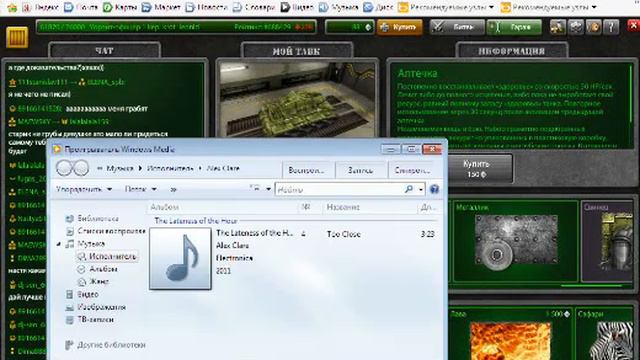
Task: Switch to the Запись tab
Action: click(360, 170)
